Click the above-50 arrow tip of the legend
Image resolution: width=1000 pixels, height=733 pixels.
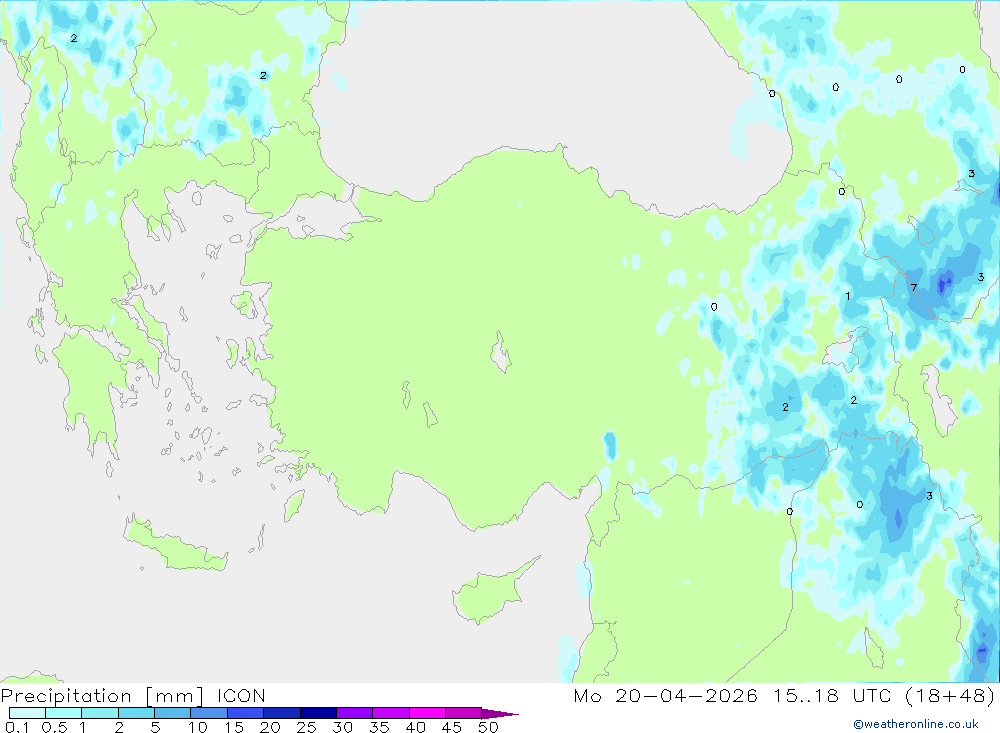[x=500, y=713]
